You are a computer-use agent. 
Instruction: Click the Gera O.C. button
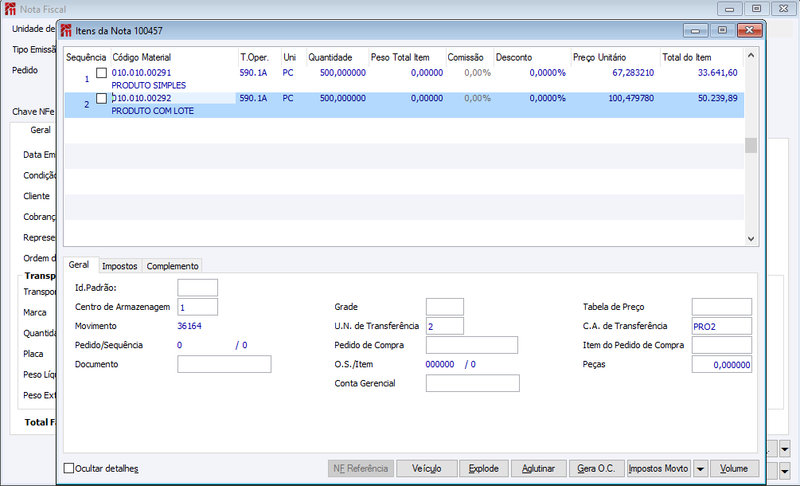pos(597,468)
